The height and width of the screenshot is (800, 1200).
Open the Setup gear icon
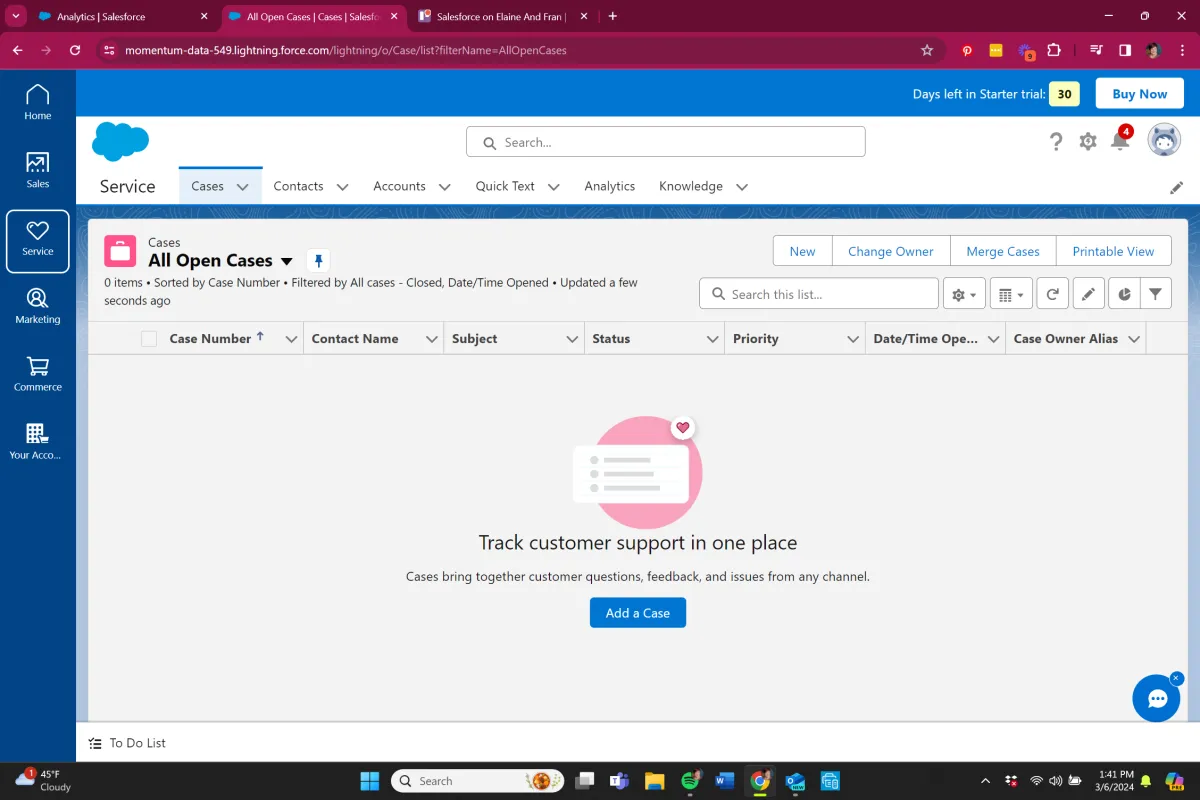click(1088, 142)
